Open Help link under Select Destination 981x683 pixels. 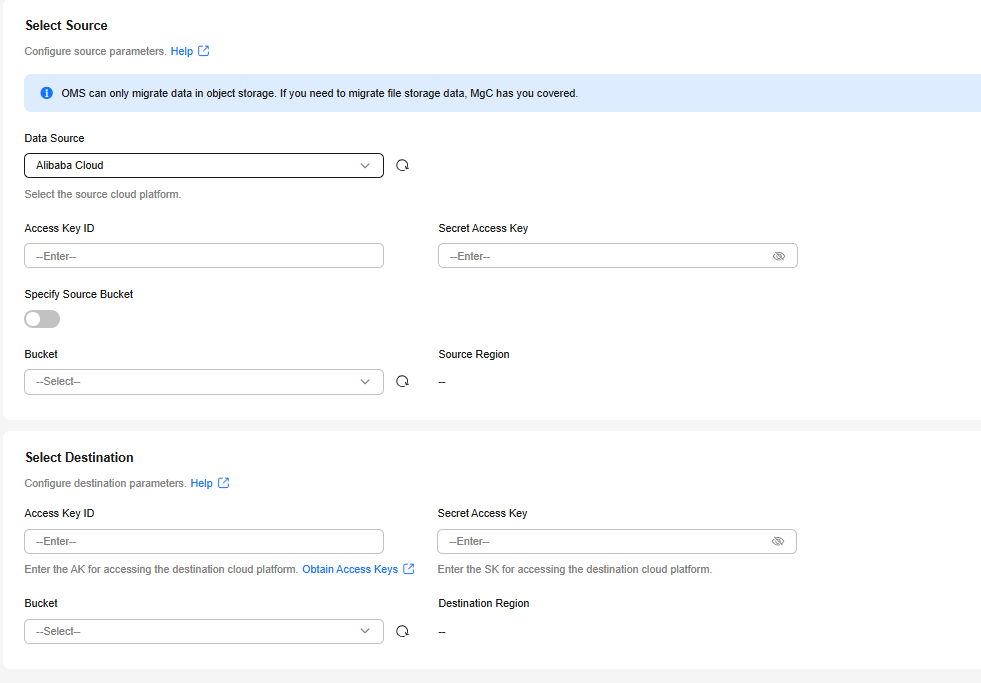point(201,483)
